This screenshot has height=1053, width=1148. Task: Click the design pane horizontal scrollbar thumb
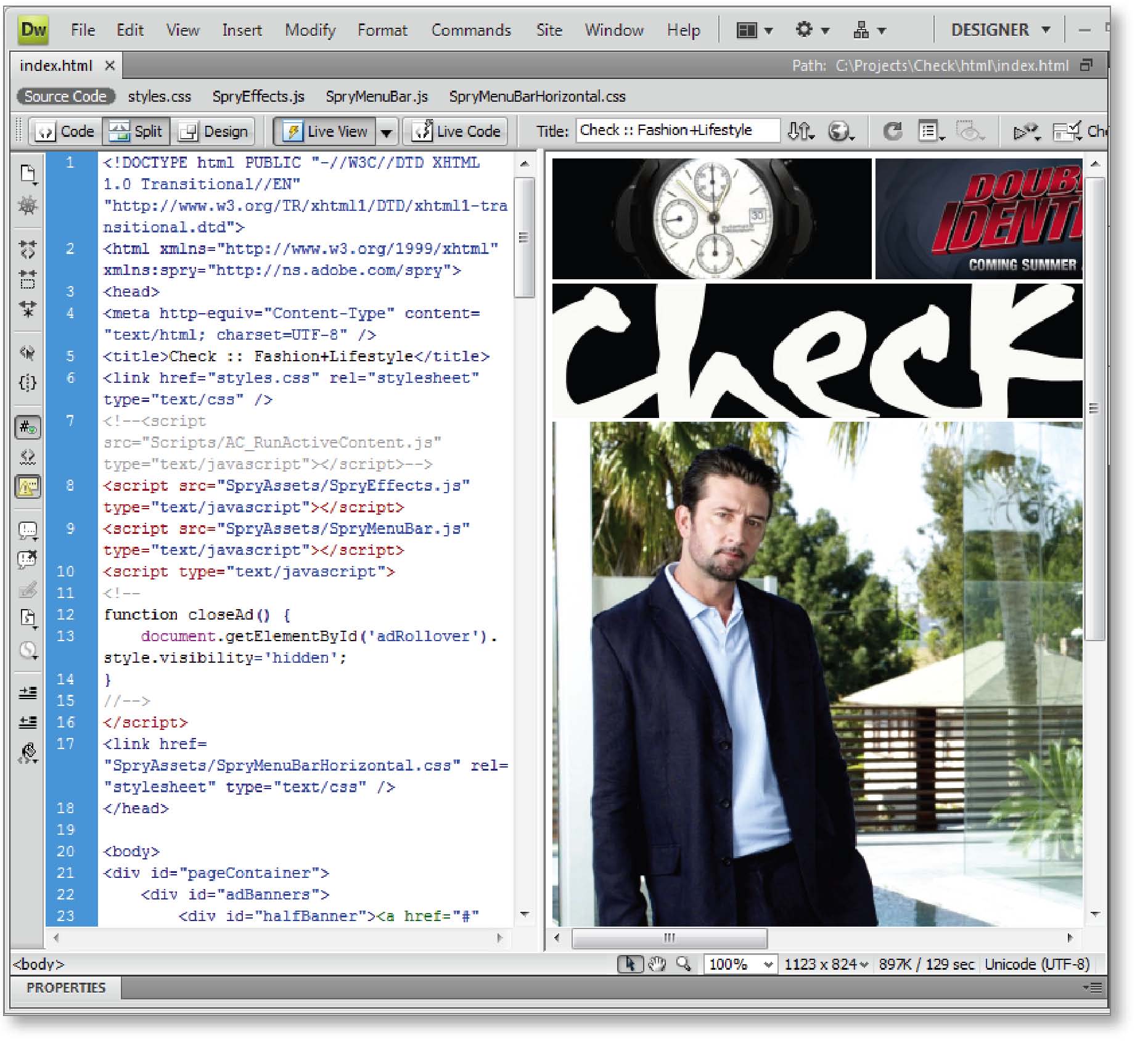point(669,938)
